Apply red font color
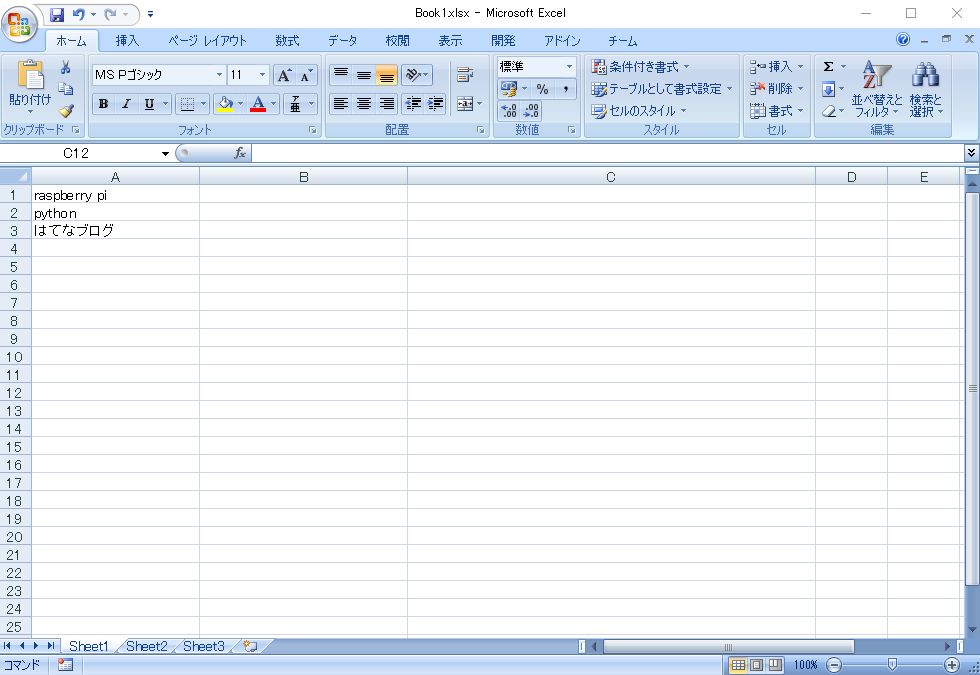980x675 pixels. coord(258,104)
